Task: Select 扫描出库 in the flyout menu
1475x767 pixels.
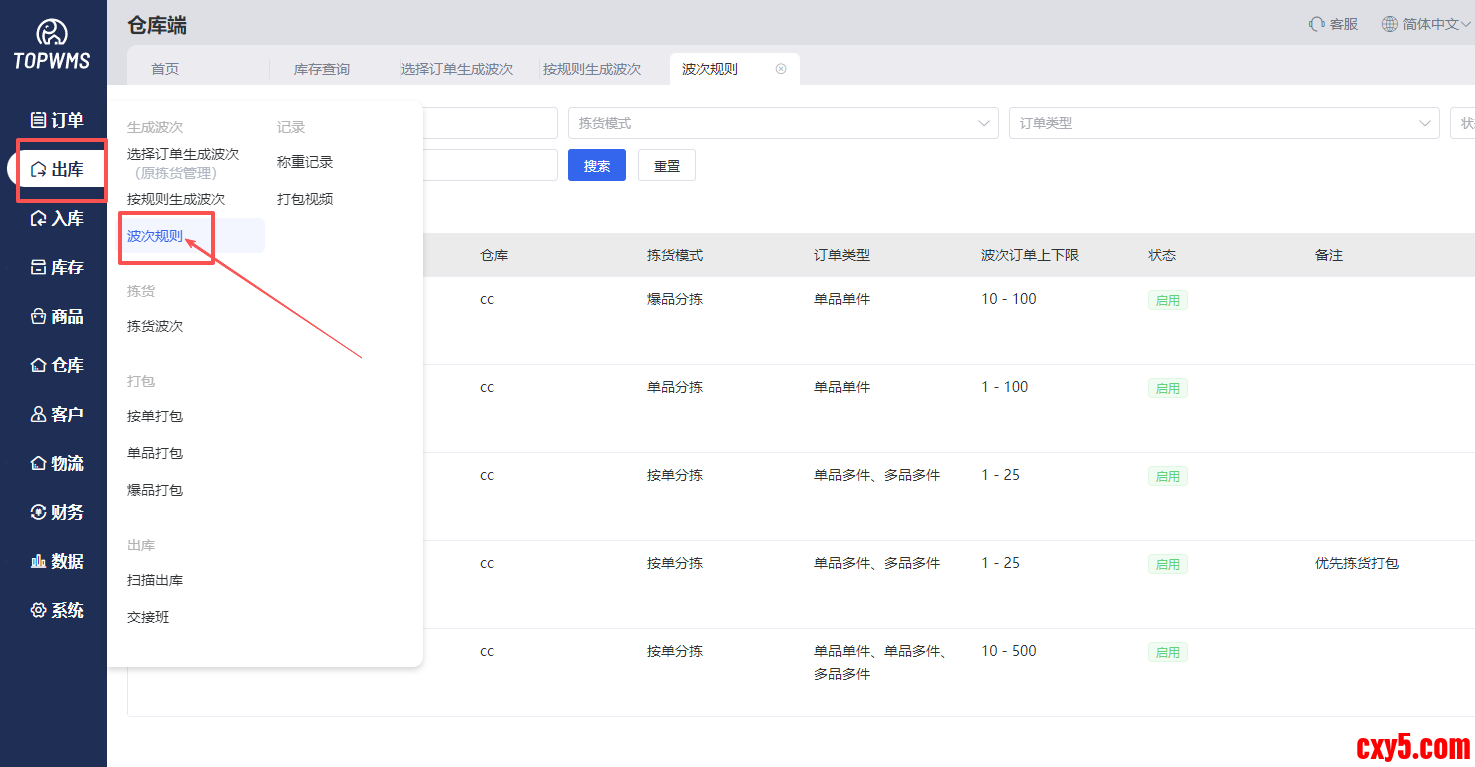Action: click(155, 580)
